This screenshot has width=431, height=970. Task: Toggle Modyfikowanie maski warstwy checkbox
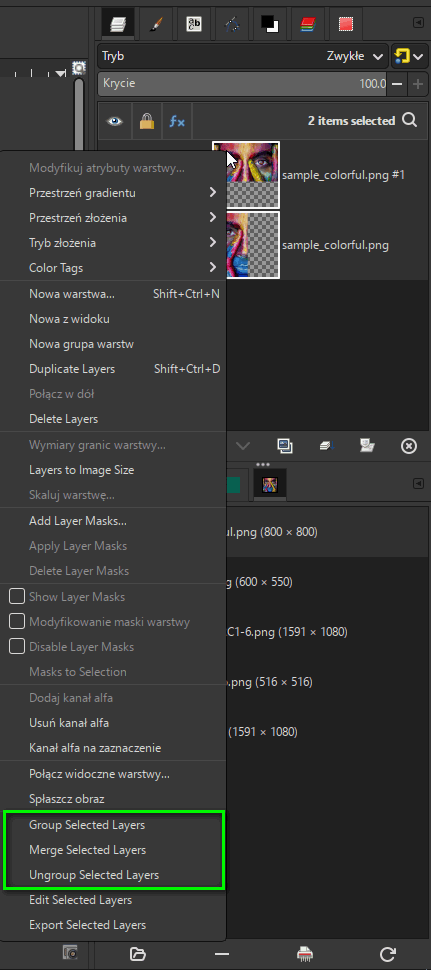click(17, 621)
